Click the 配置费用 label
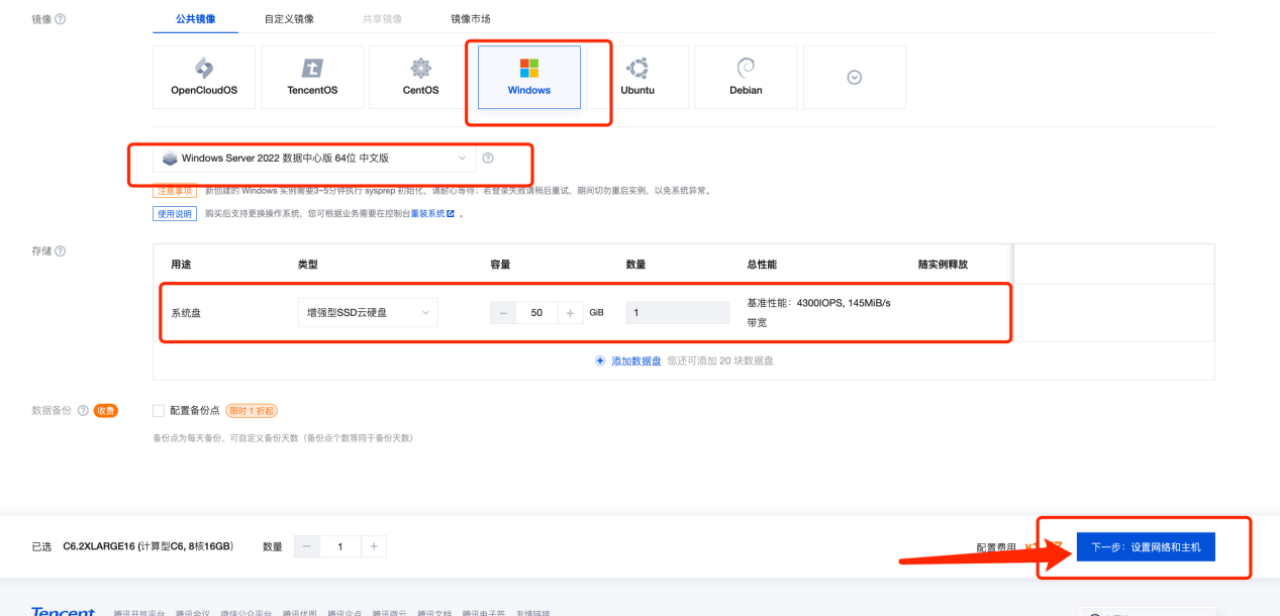 coord(996,547)
